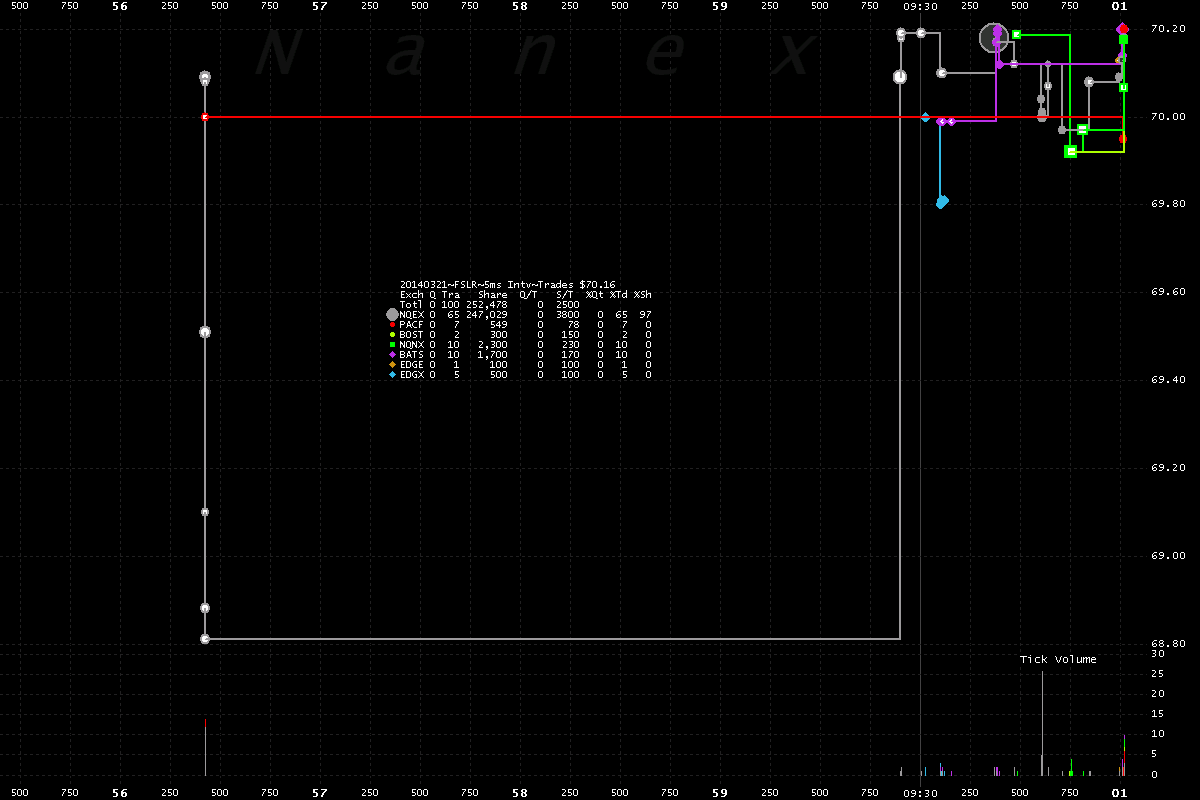
Task: Click the "30" tick volume scale label
Action: 1157,653
